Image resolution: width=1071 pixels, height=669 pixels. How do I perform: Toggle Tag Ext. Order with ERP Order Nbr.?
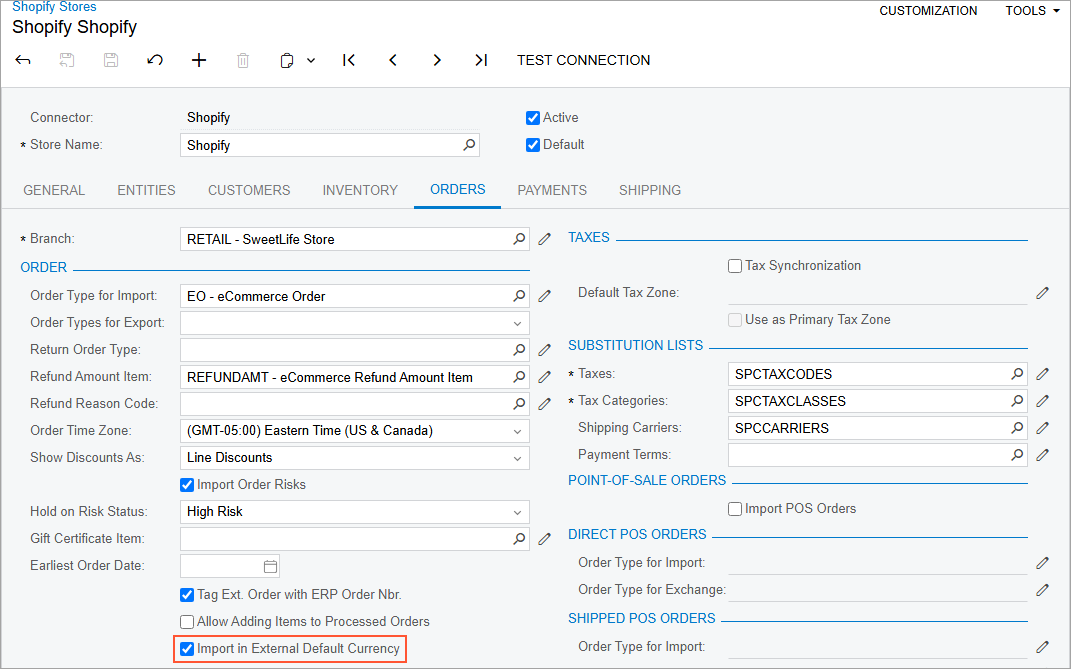click(186, 595)
